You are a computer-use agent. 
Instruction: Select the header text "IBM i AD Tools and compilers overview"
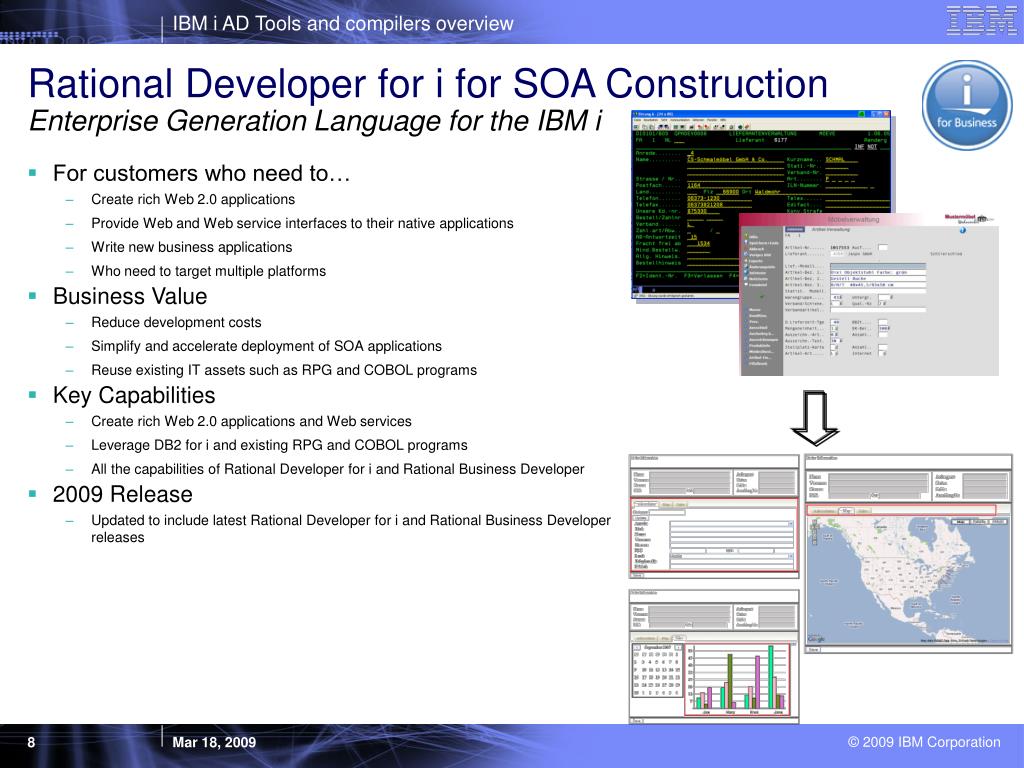point(343,24)
